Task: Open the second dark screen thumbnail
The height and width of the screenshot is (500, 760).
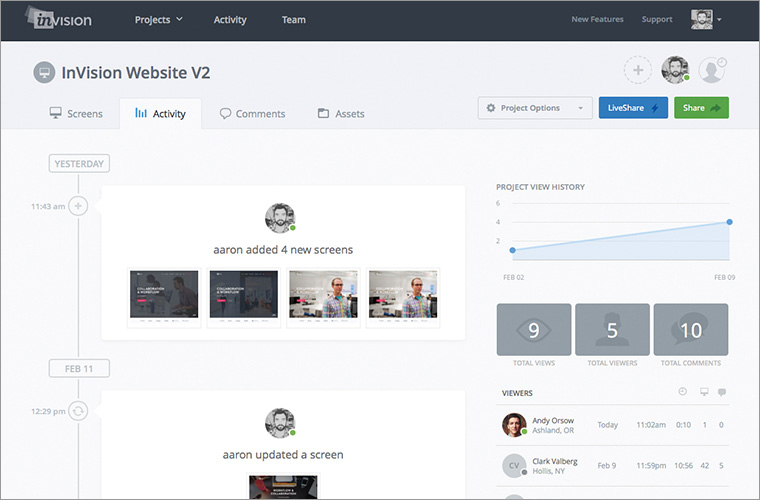Action: (243, 297)
